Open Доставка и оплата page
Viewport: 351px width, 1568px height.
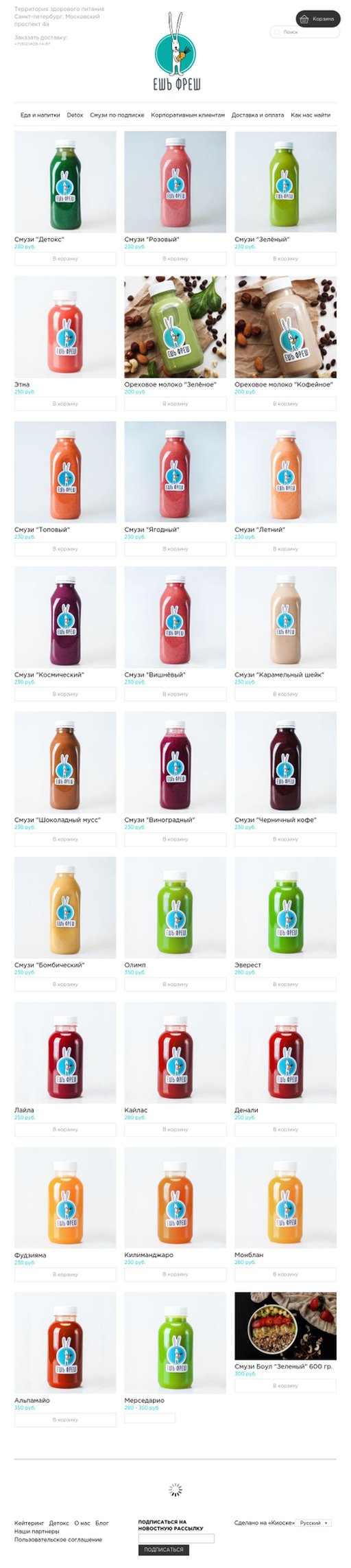coord(258,115)
